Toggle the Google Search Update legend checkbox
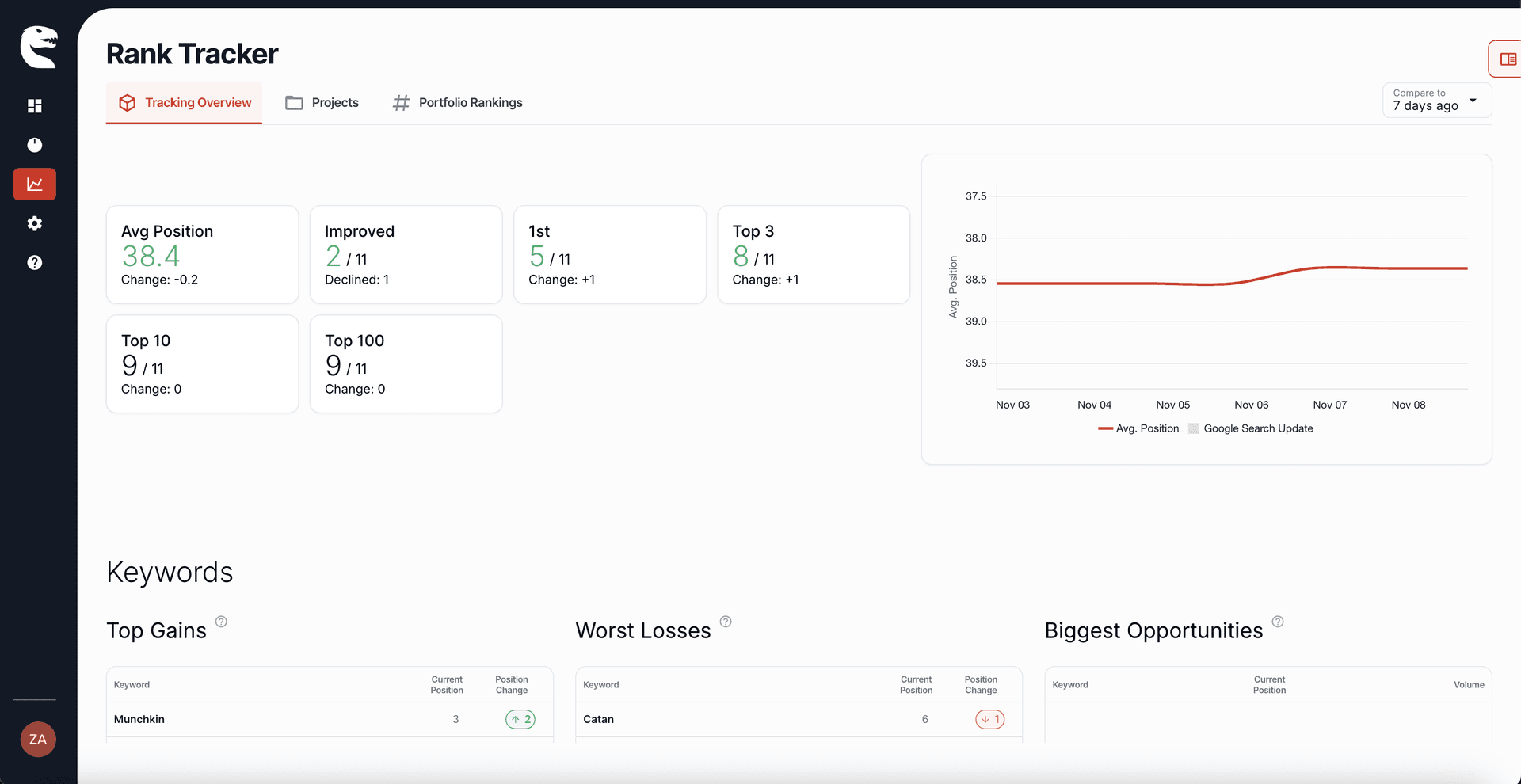 click(x=1194, y=428)
